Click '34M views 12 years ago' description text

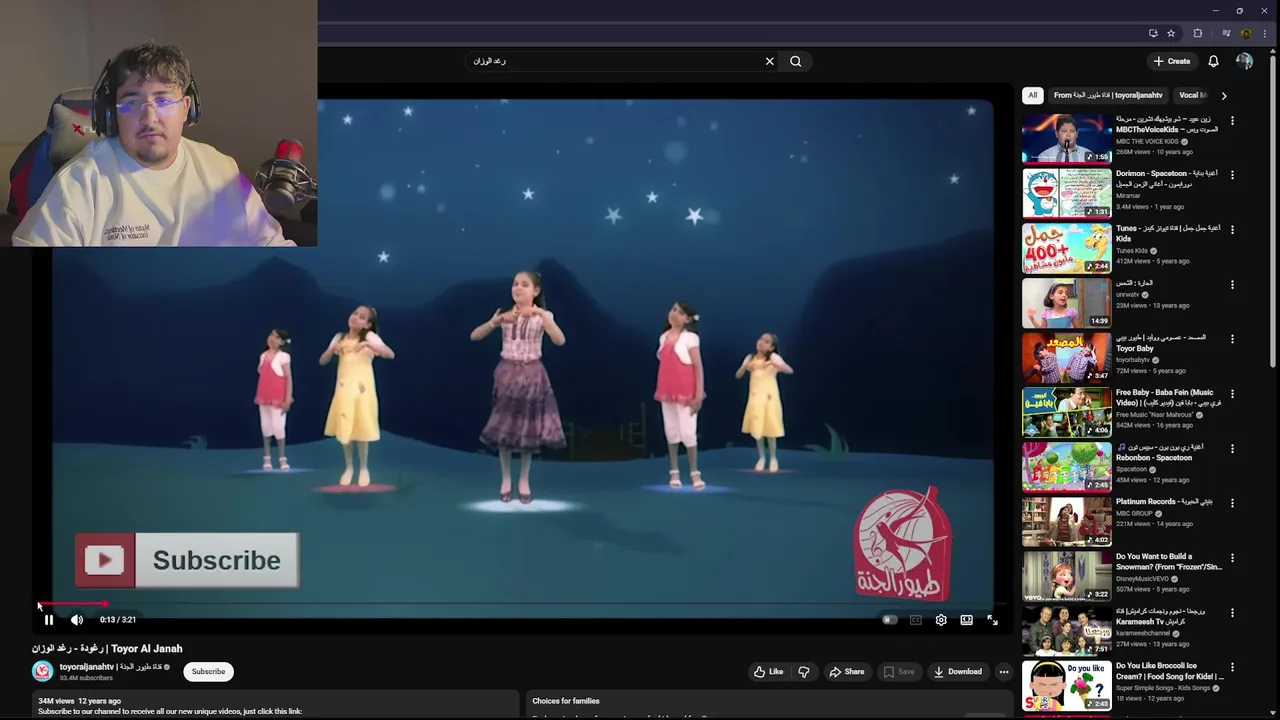tap(79, 701)
